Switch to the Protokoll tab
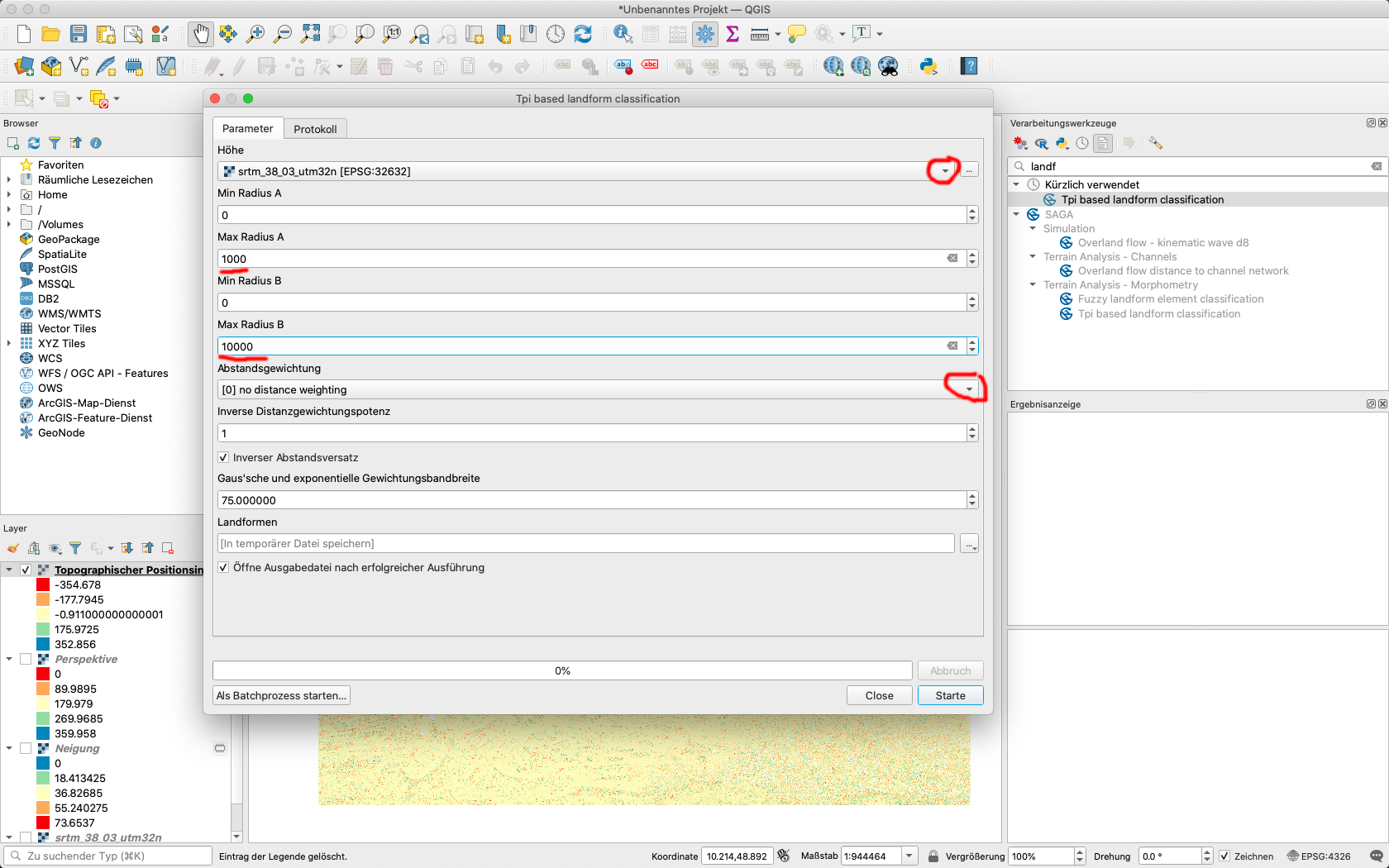 click(315, 129)
